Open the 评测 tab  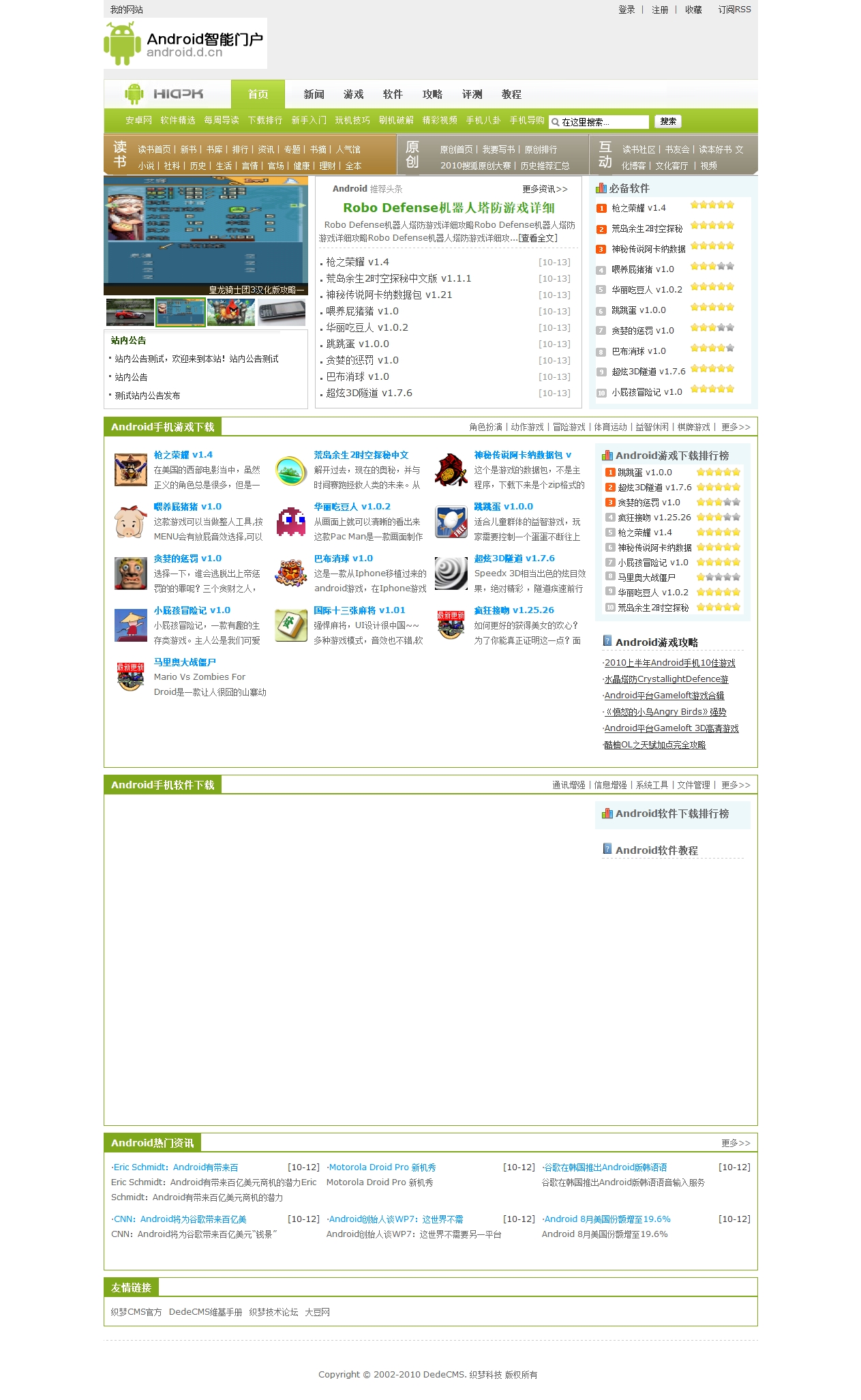[472, 94]
